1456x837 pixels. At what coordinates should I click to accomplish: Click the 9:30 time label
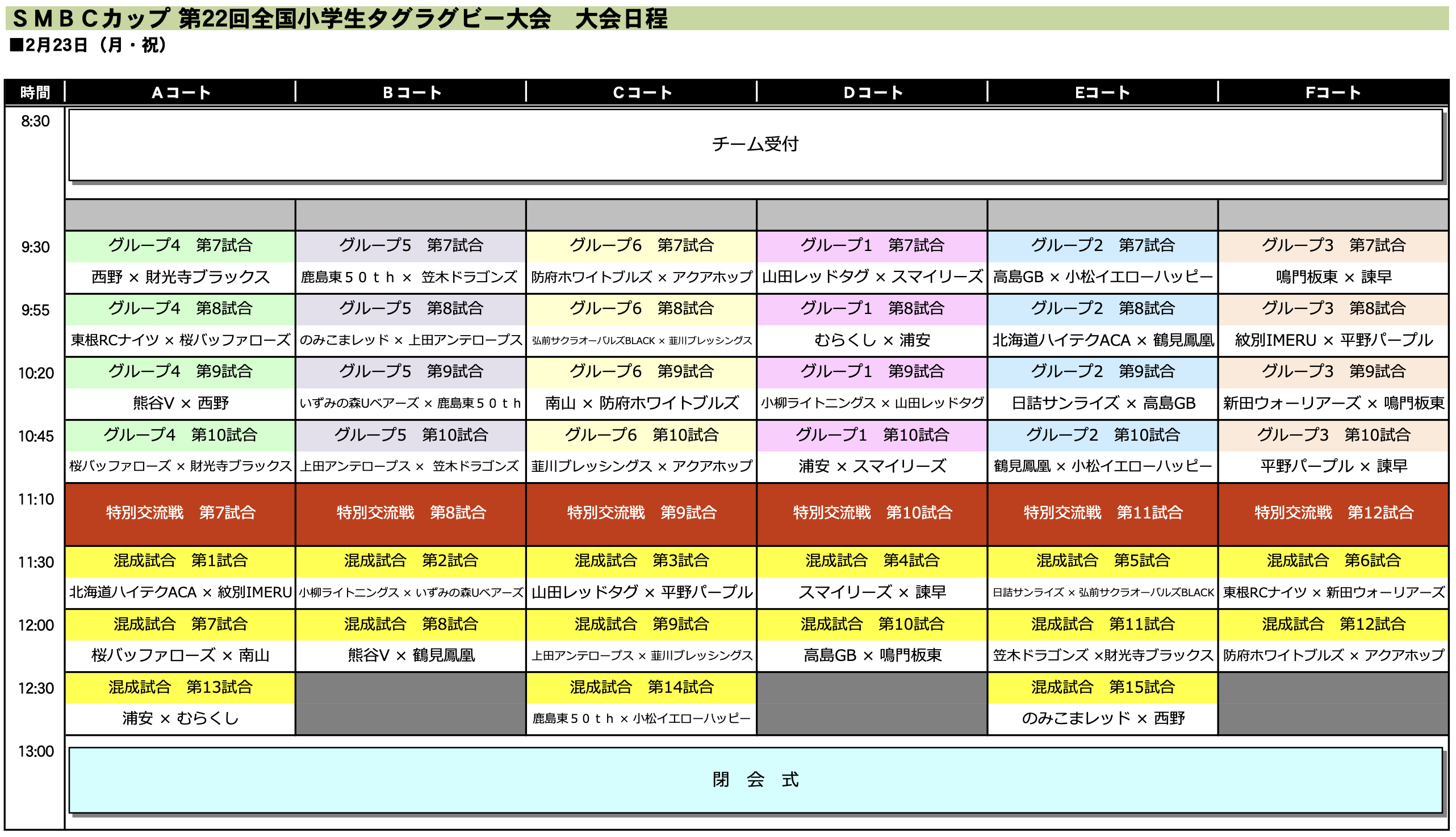pyautogui.click(x=35, y=248)
